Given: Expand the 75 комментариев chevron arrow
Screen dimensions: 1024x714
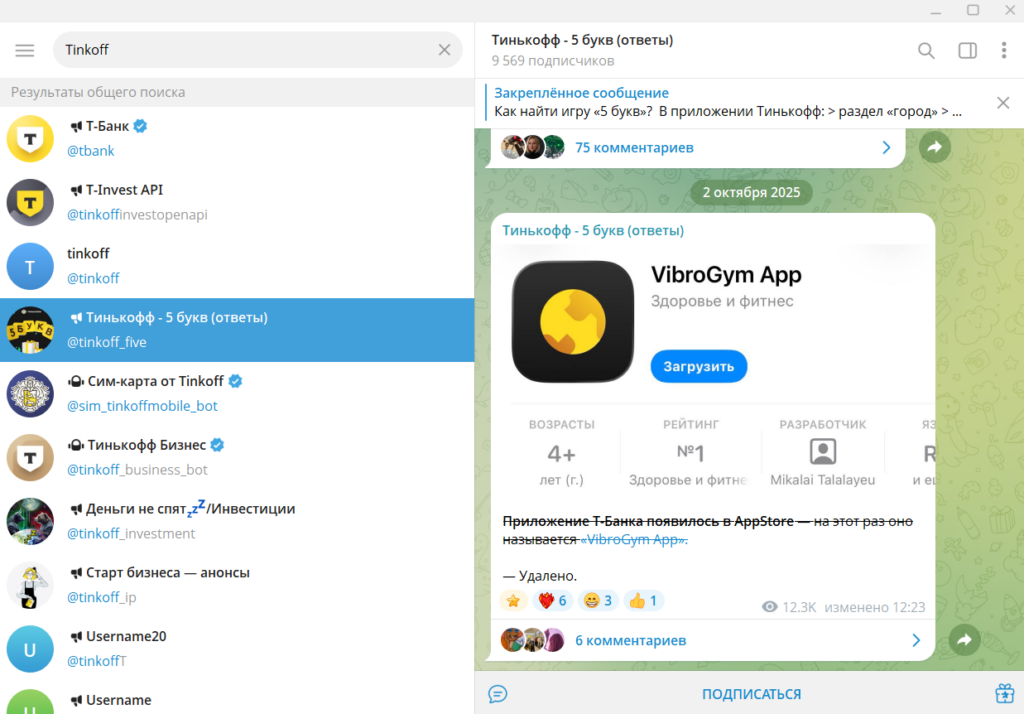Looking at the screenshot, I should (886, 148).
